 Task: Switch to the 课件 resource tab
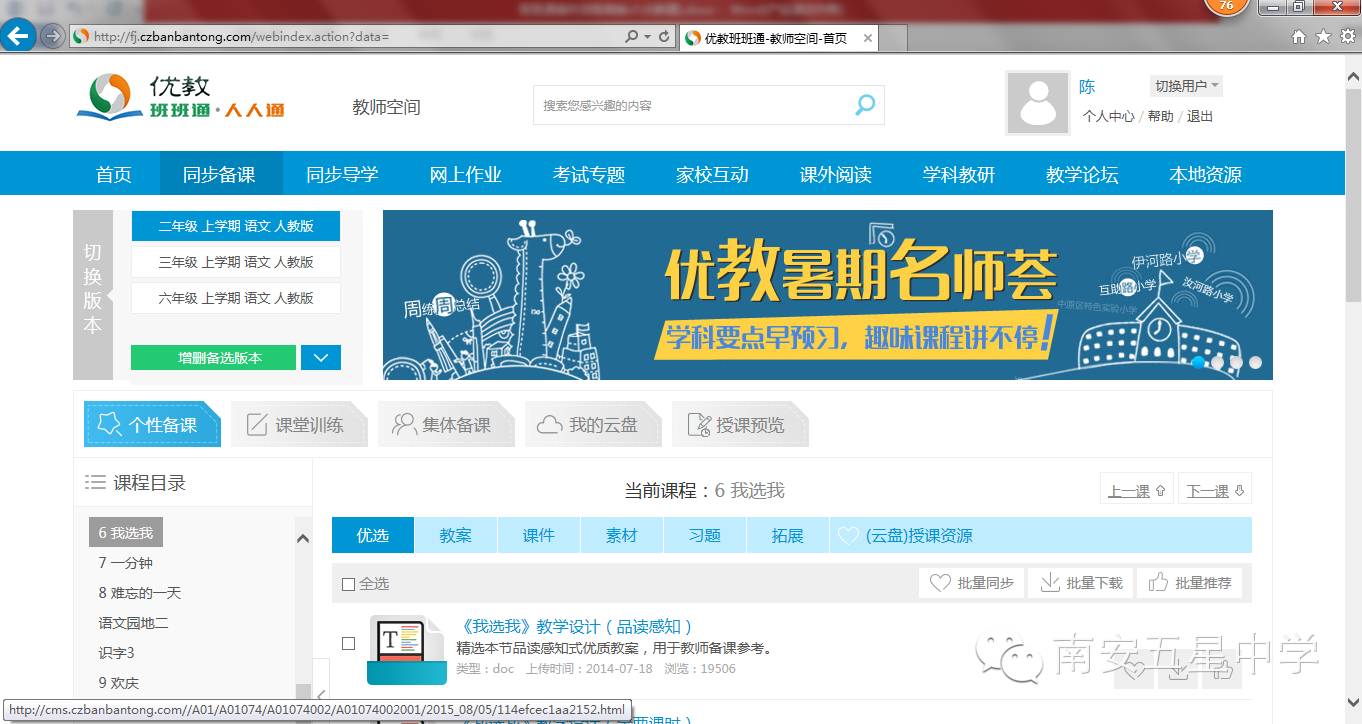coord(538,535)
